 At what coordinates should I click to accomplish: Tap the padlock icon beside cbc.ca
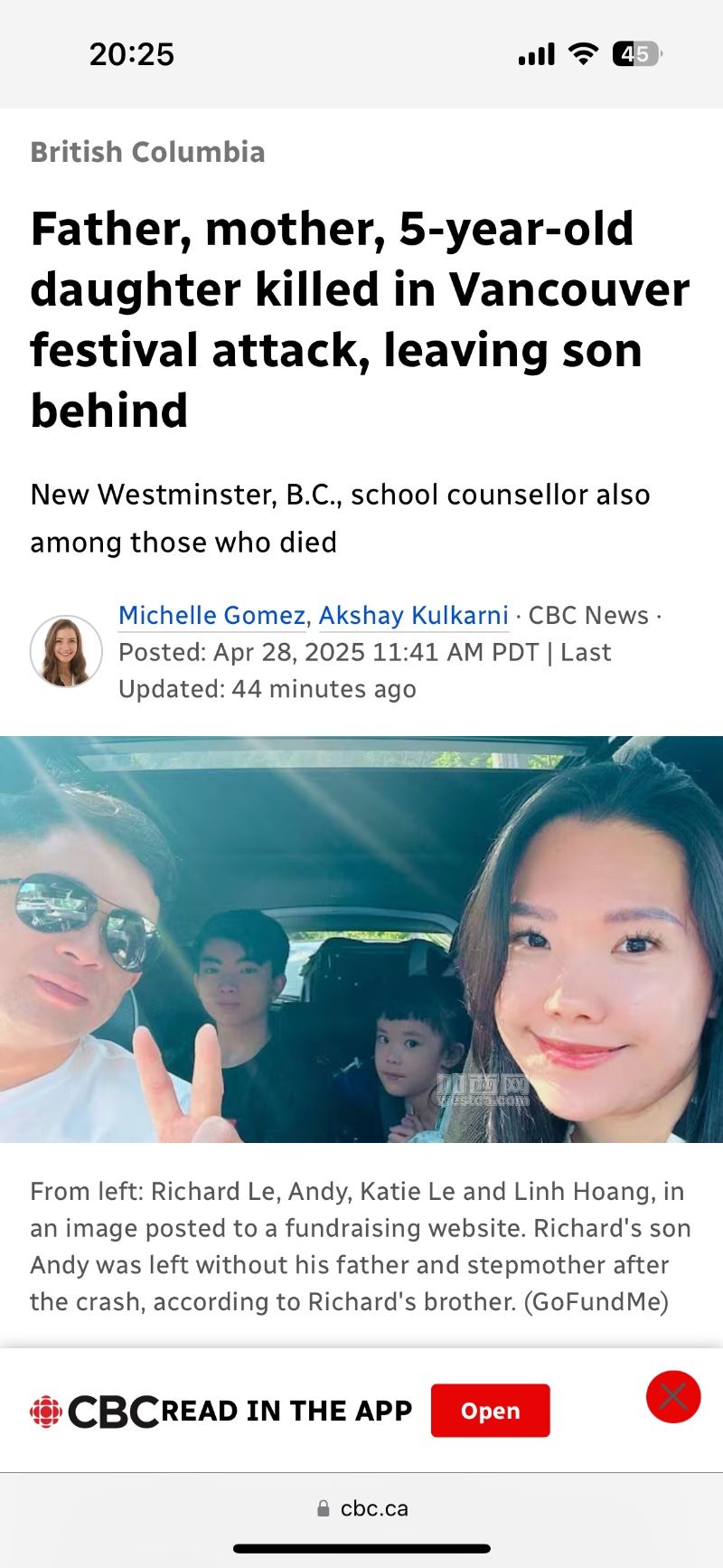tap(324, 1508)
